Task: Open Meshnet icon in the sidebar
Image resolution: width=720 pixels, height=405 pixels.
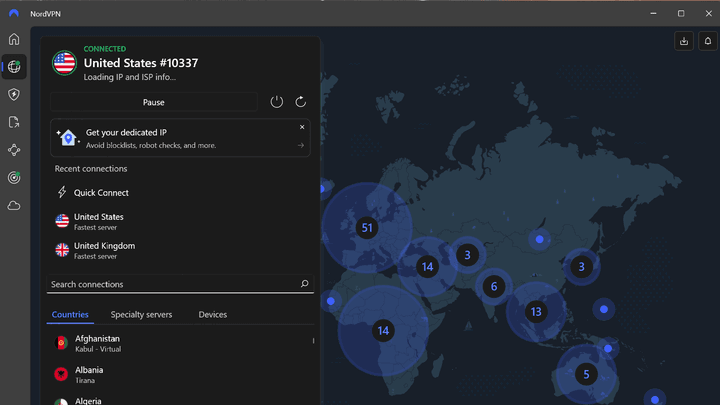Action: (14, 150)
